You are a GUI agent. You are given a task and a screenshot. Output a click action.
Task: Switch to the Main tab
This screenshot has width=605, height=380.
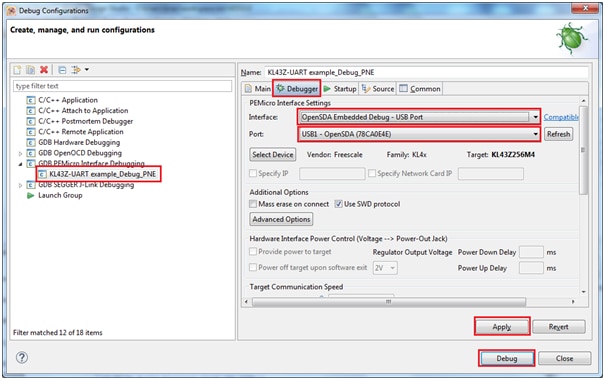258,89
